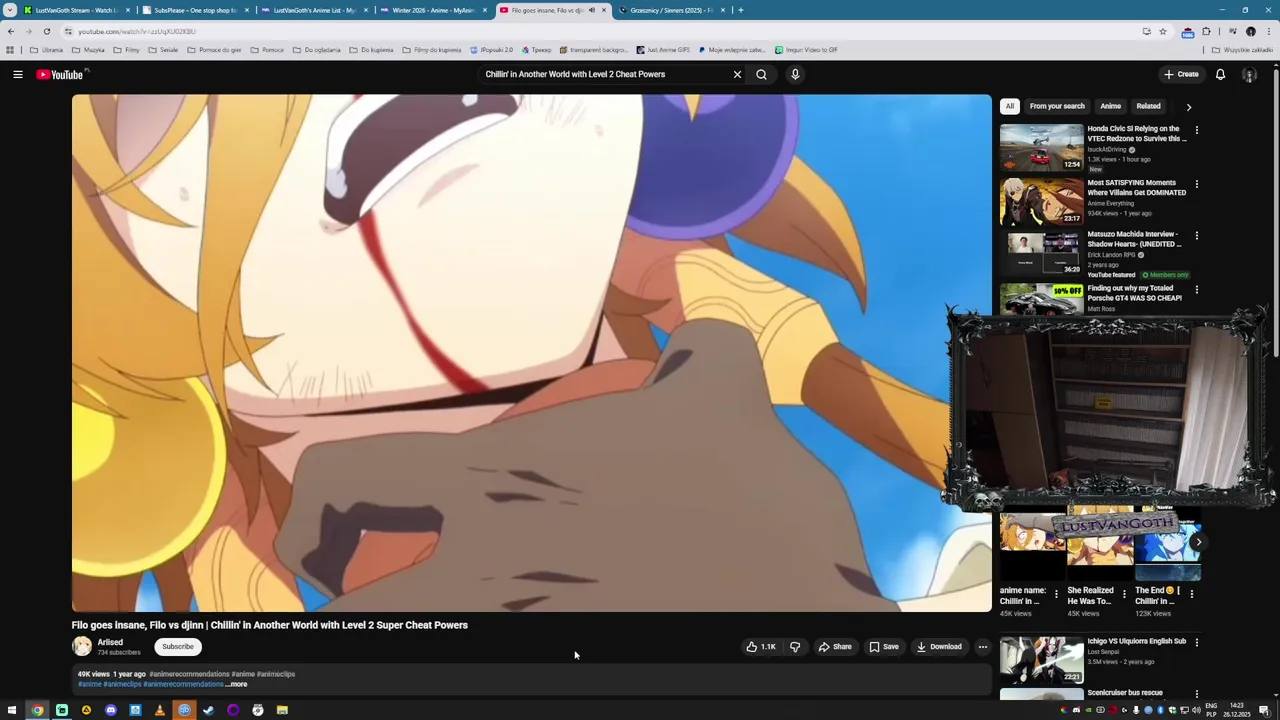Go back in the browser
This screenshot has height=720, width=1280.
click(11, 31)
